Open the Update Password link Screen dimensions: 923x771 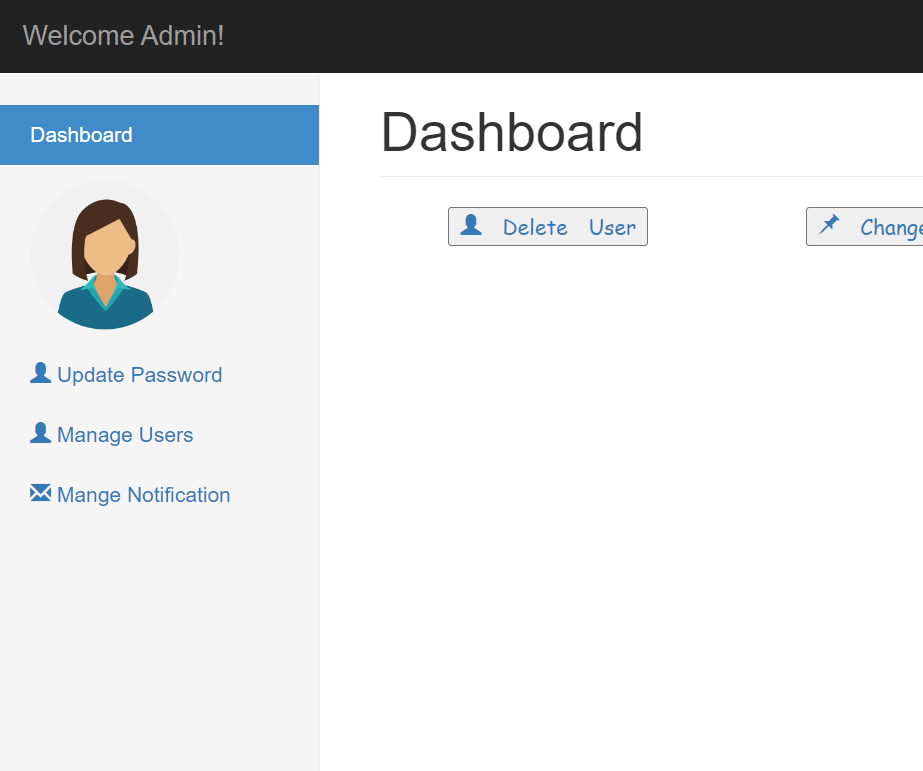click(x=139, y=375)
